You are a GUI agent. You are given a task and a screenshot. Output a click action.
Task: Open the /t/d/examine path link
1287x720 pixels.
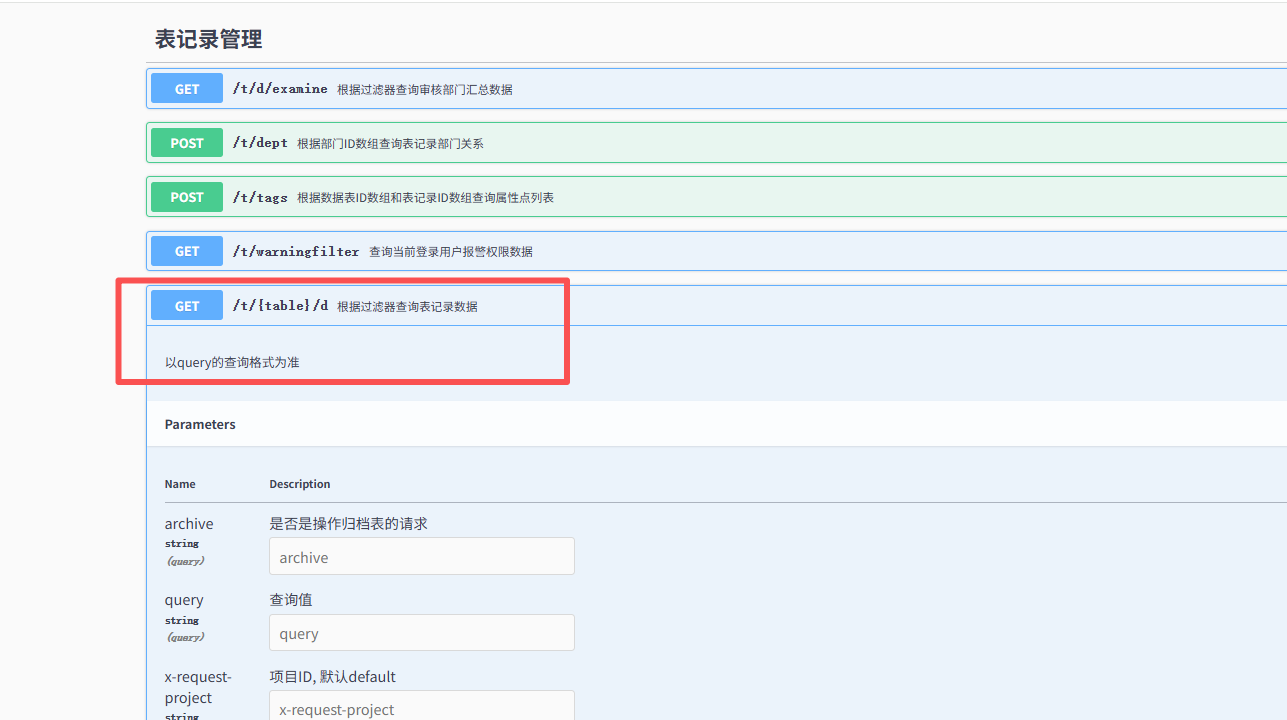[280, 89]
